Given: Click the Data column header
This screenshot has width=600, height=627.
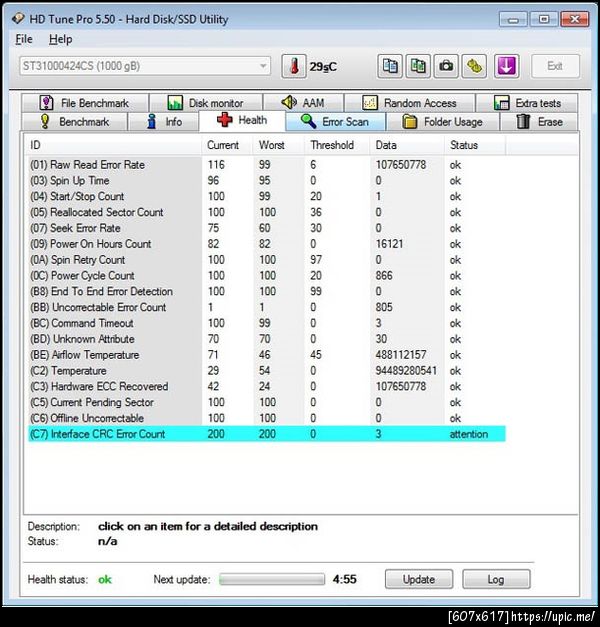Looking at the screenshot, I should [407, 145].
